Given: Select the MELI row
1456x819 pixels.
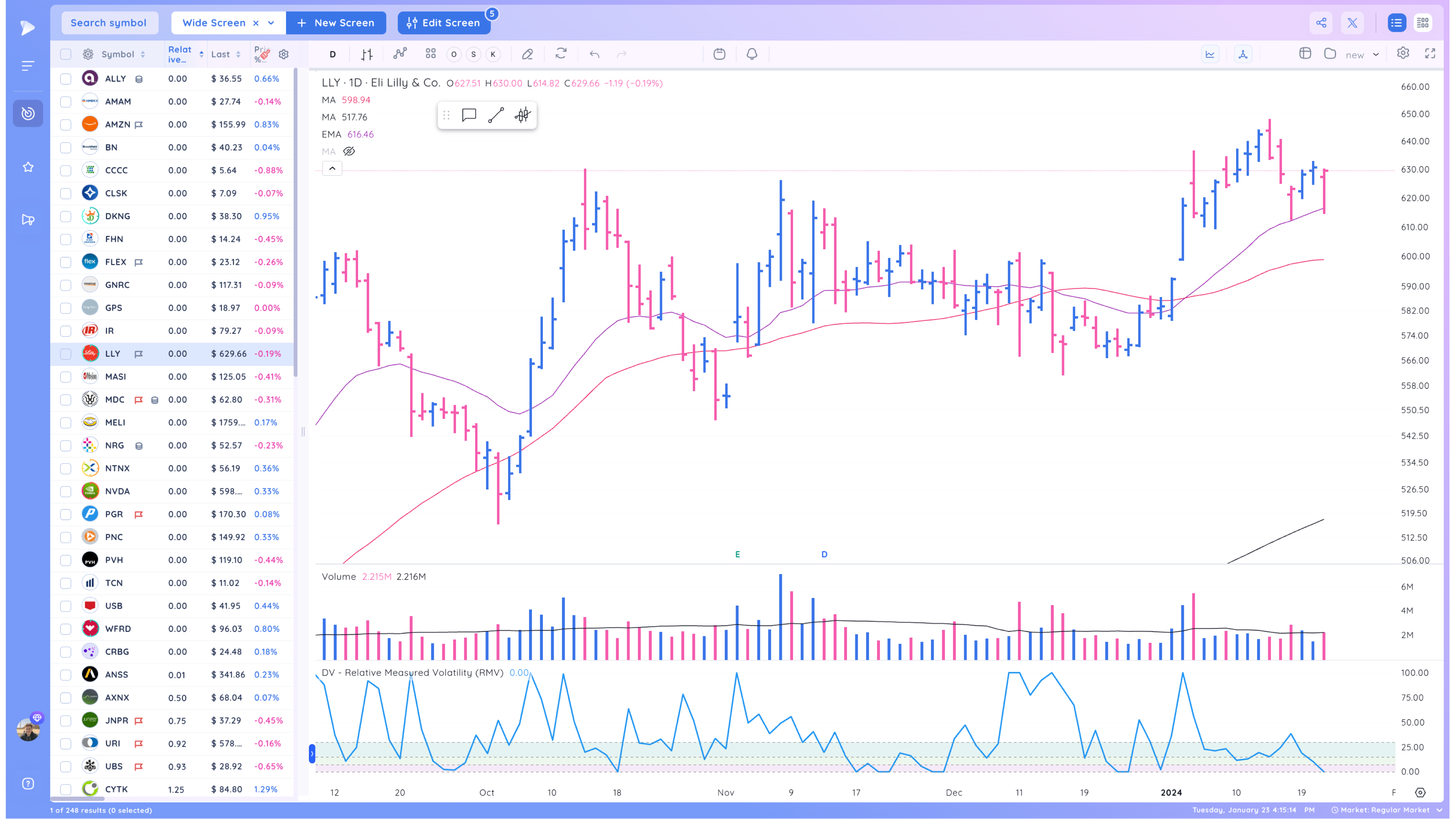Looking at the screenshot, I should [x=173, y=422].
